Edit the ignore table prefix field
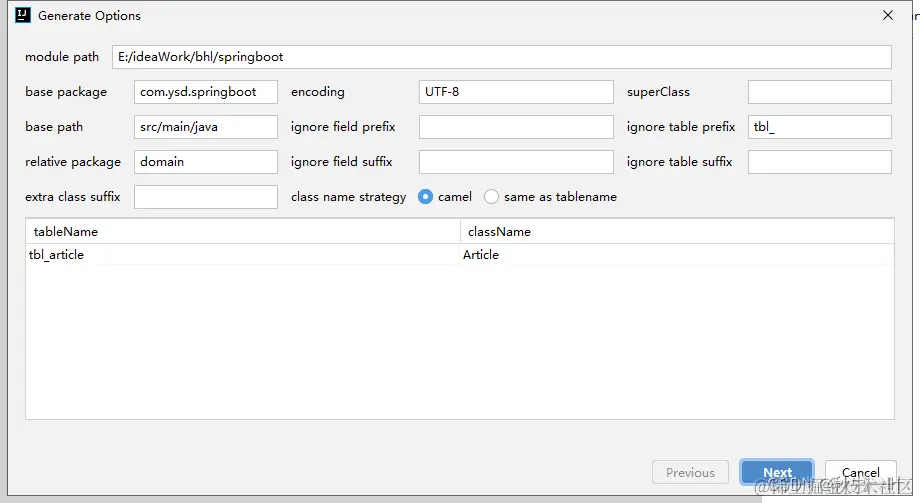The image size is (920, 503). tap(820, 127)
